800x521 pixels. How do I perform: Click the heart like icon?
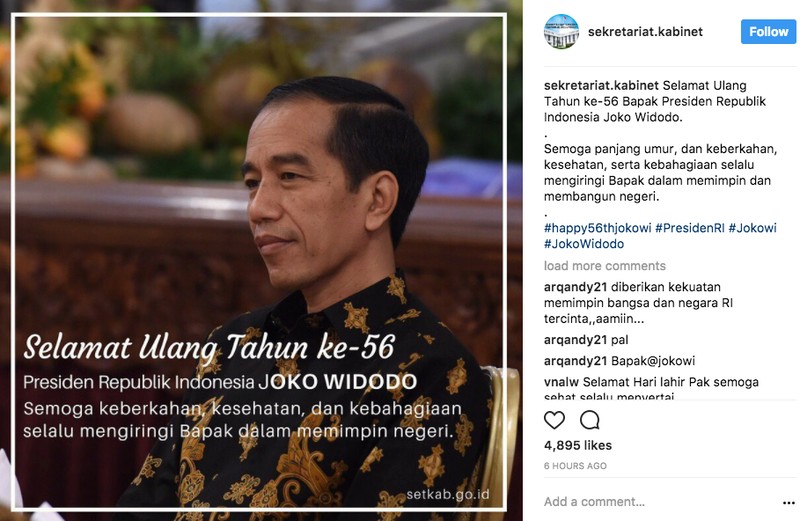pyautogui.click(x=554, y=420)
